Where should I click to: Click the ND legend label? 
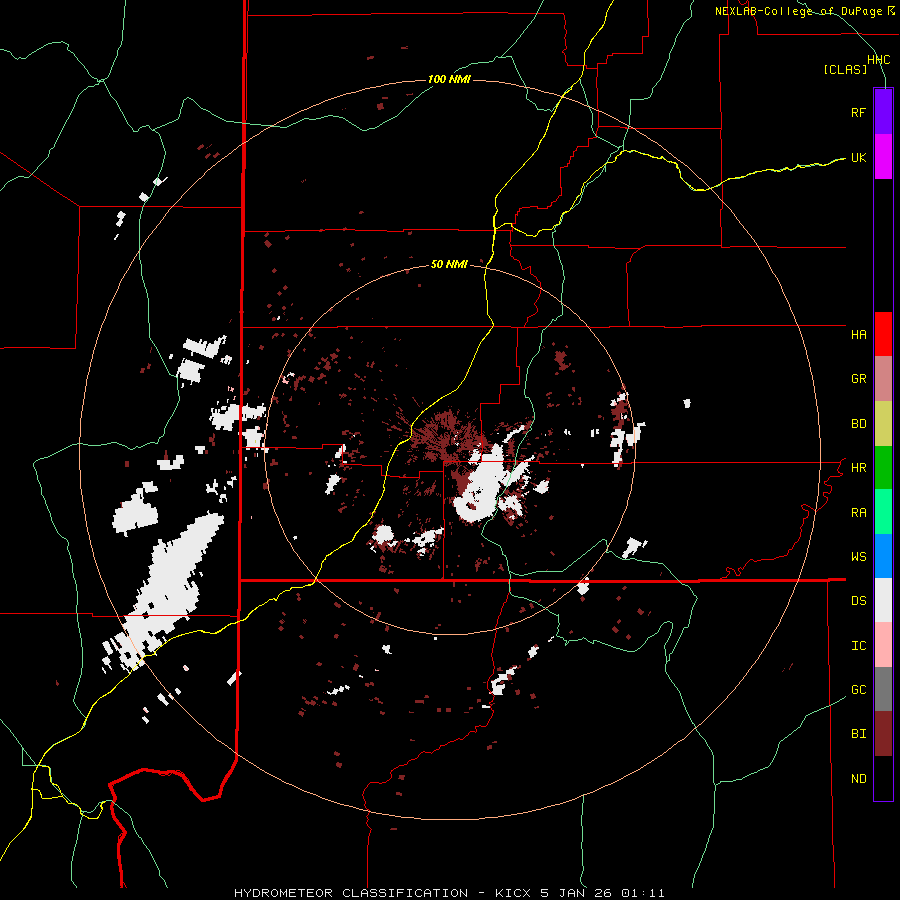pyautogui.click(x=858, y=779)
